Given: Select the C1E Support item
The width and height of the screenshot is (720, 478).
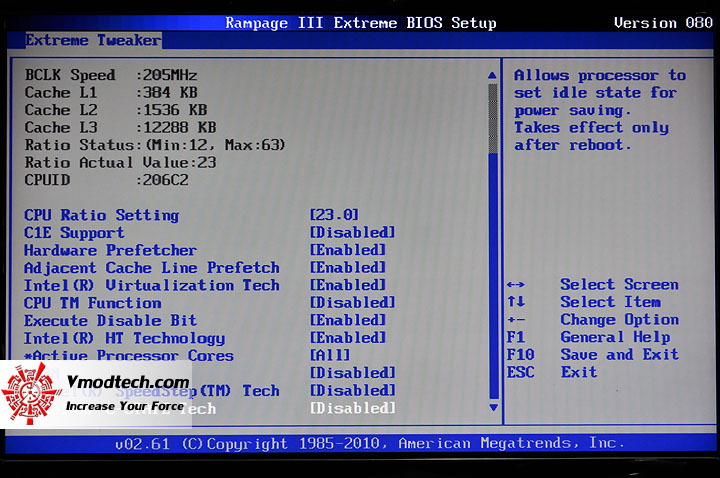Looking at the screenshot, I should point(74,233).
